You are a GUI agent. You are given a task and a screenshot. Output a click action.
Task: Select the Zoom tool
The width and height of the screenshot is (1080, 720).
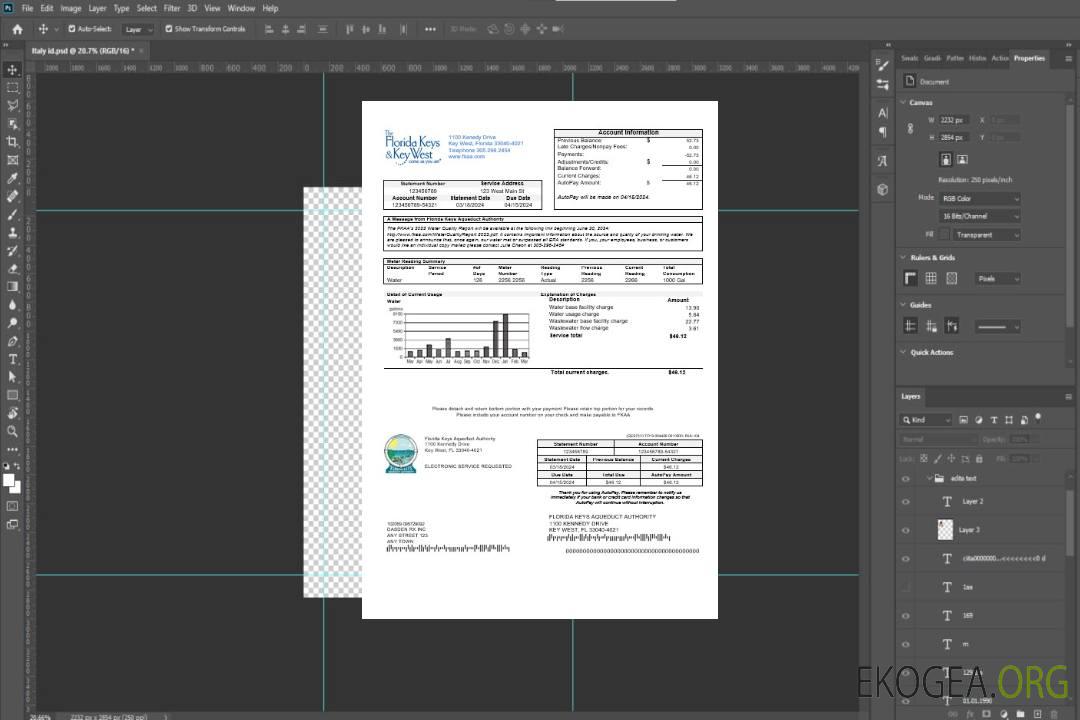pyautogui.click(x=12, y=431)
